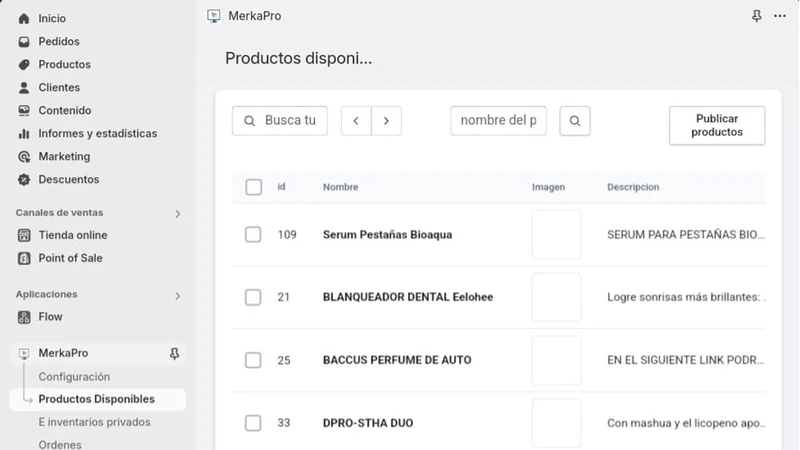Click description 'EN EL SIGUIENTE LINK PODR...'
Image resolution: width=800 pixels, height=450 pixels.
pyautogui.click(x=686, y=360)
